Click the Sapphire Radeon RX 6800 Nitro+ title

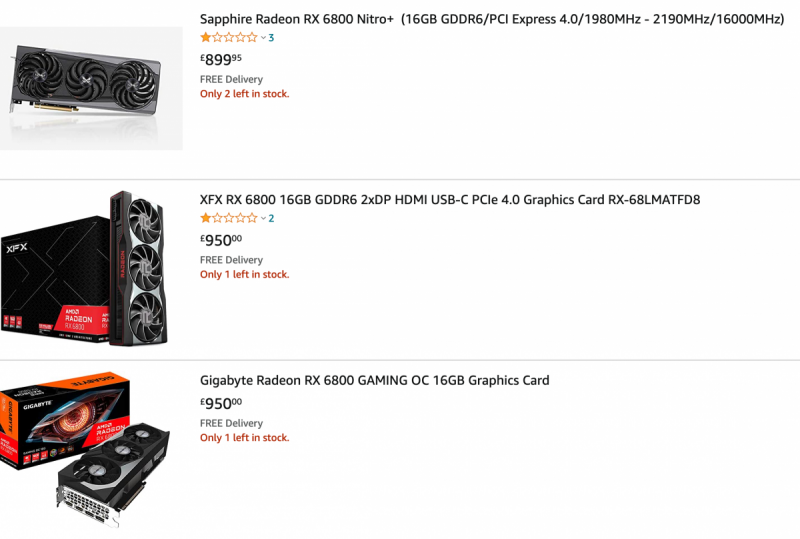coord(492,19)
